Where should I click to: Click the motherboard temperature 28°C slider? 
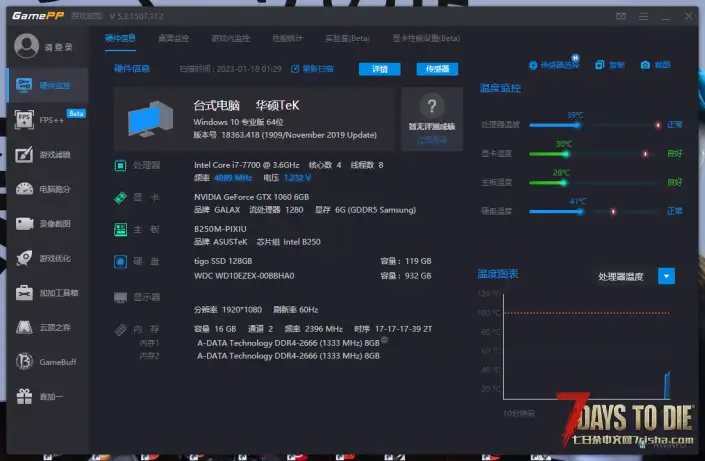(593, 183)
